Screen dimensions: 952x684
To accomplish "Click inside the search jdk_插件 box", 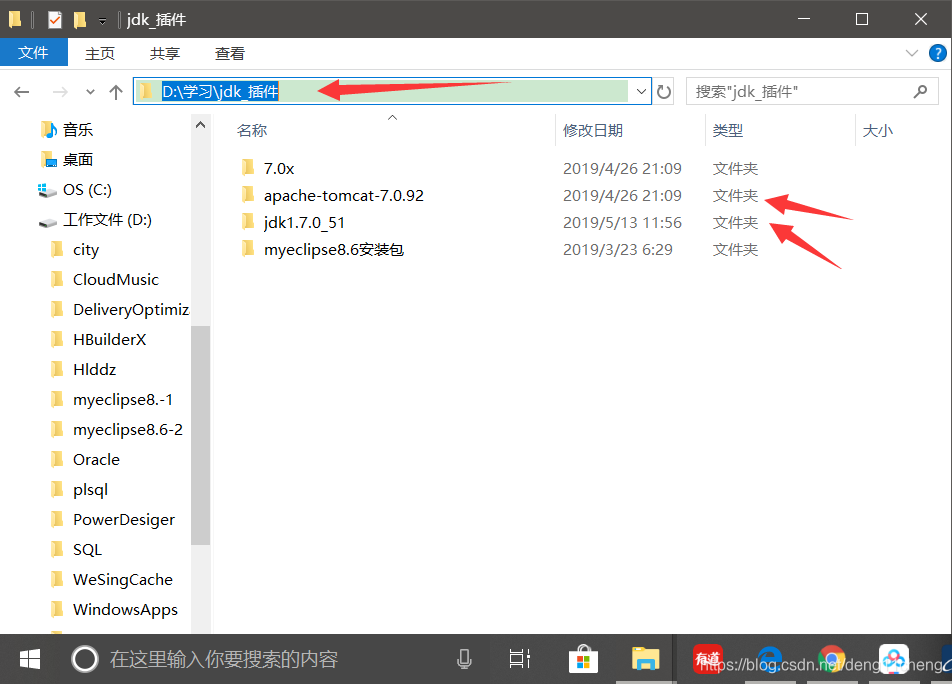I will (x=800, y=90).
